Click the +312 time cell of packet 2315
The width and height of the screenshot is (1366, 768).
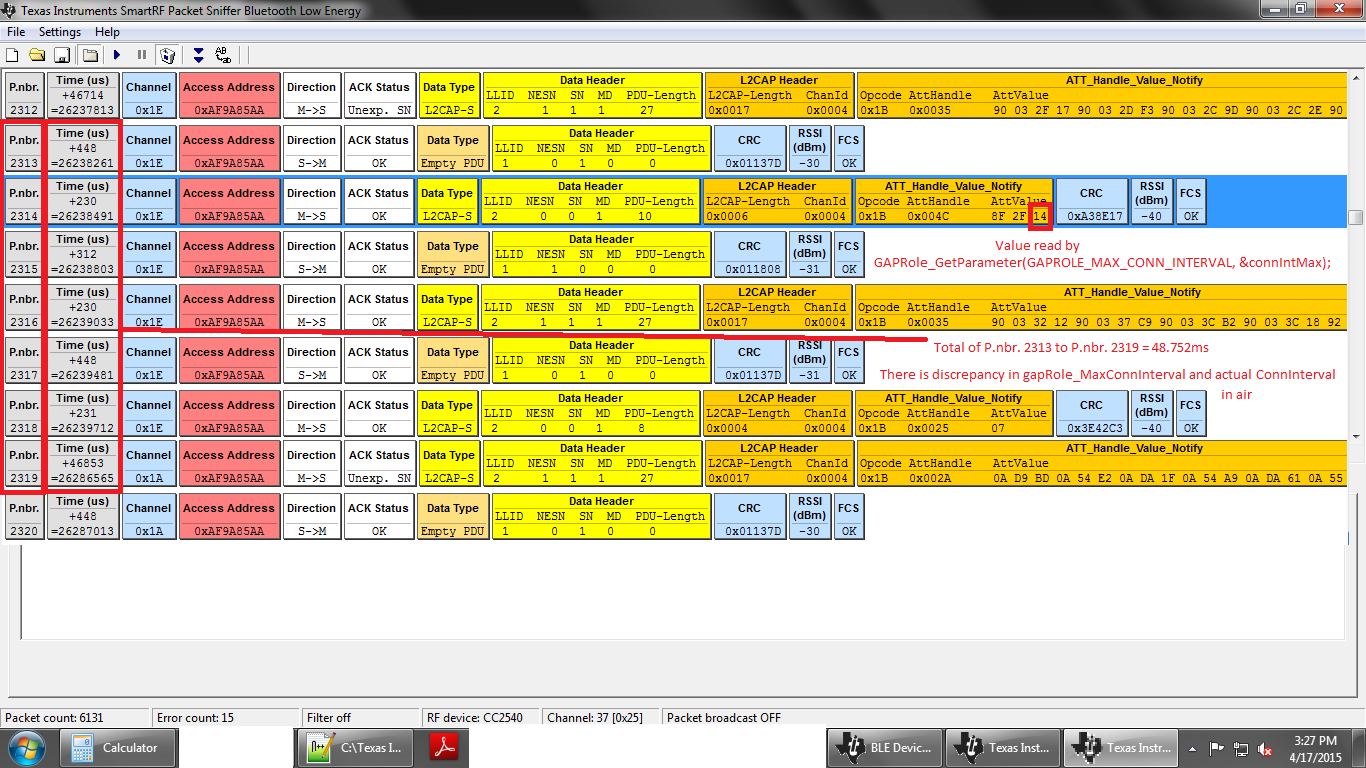[x=83, y=255]
